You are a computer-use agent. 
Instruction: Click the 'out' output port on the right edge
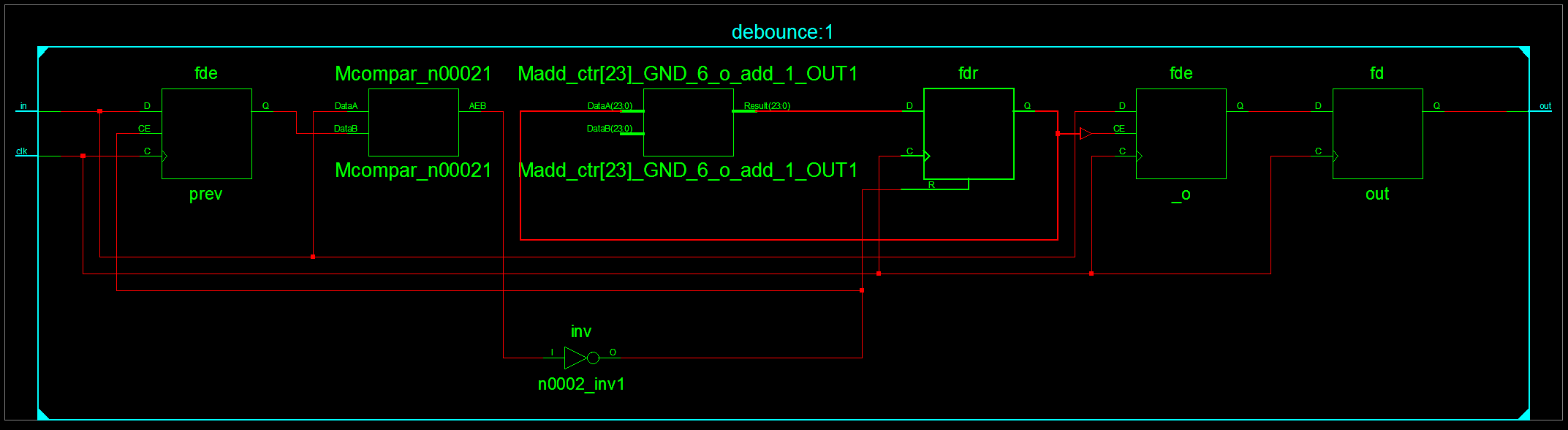pos(1545,106)
